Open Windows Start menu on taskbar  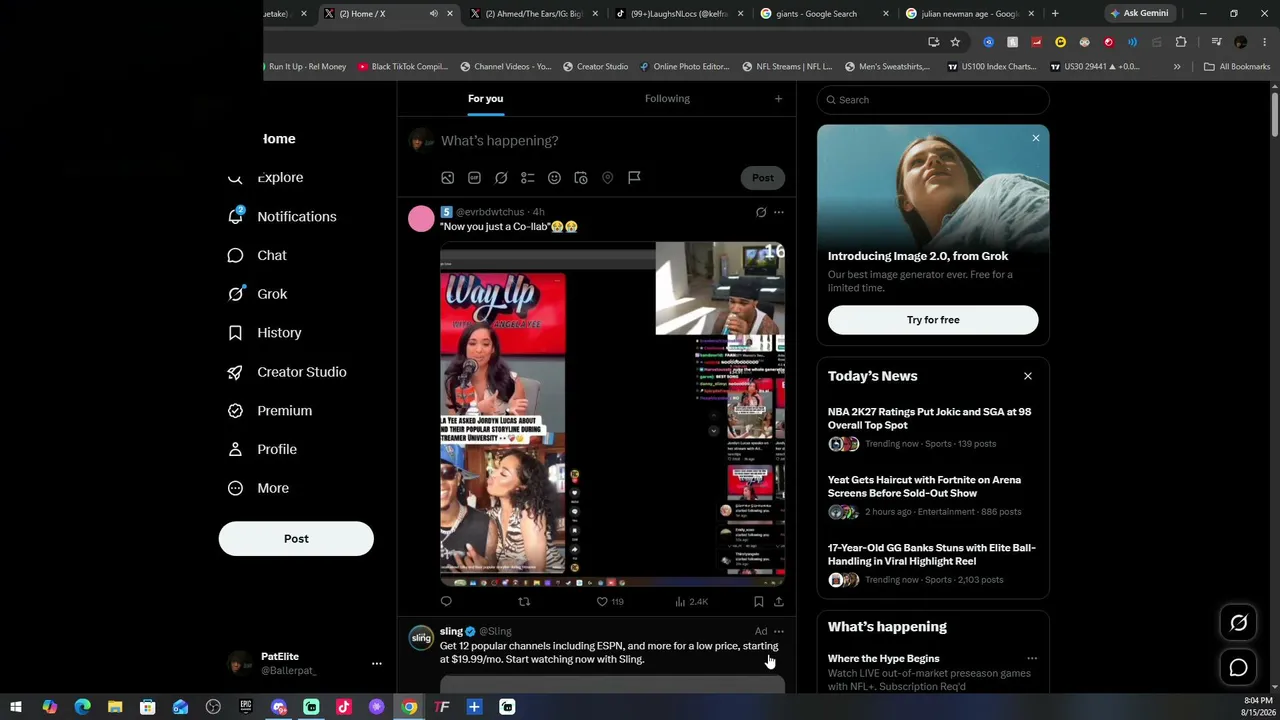(x=16, y=707)
